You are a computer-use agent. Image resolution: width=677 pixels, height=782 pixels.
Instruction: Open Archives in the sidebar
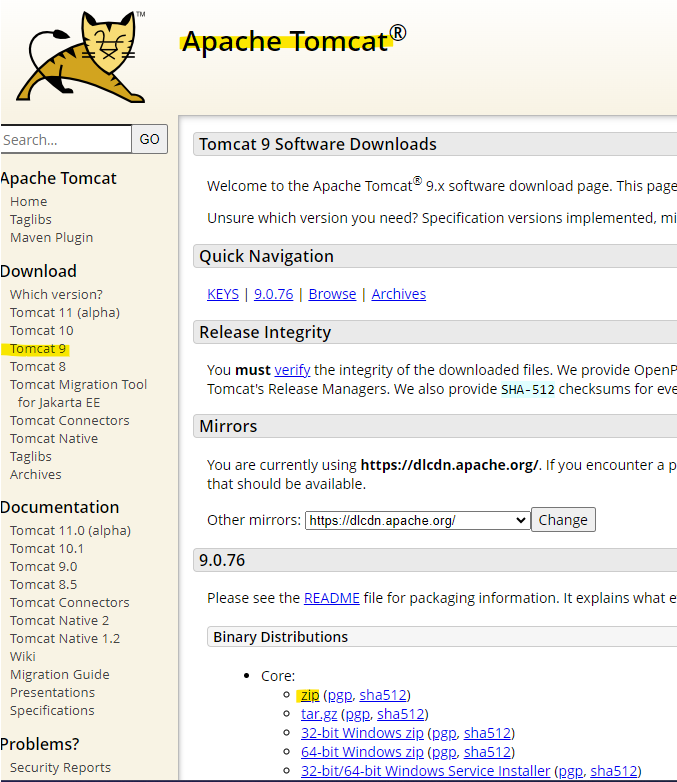pos(35,474)
